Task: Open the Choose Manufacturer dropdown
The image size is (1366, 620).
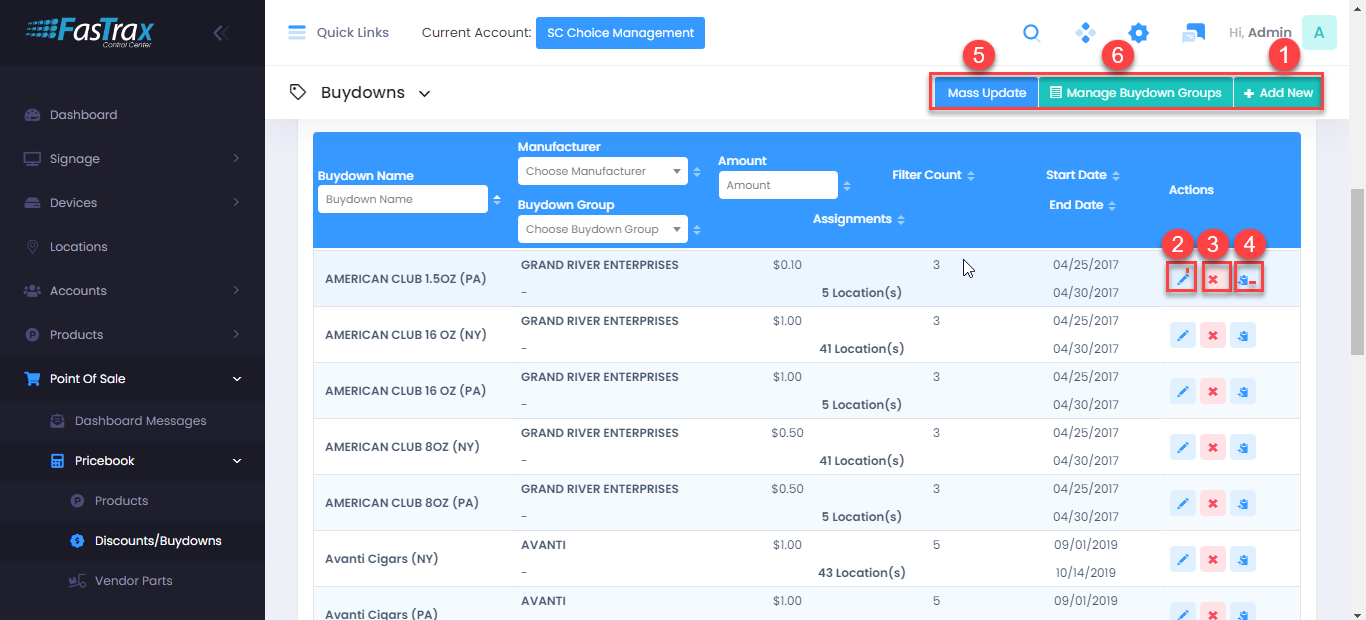Action: point(603,171)
